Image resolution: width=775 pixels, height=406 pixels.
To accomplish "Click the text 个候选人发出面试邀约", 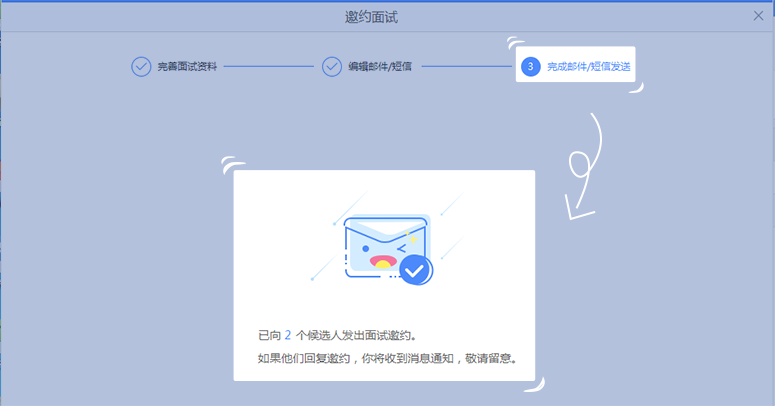I will 353,335.
